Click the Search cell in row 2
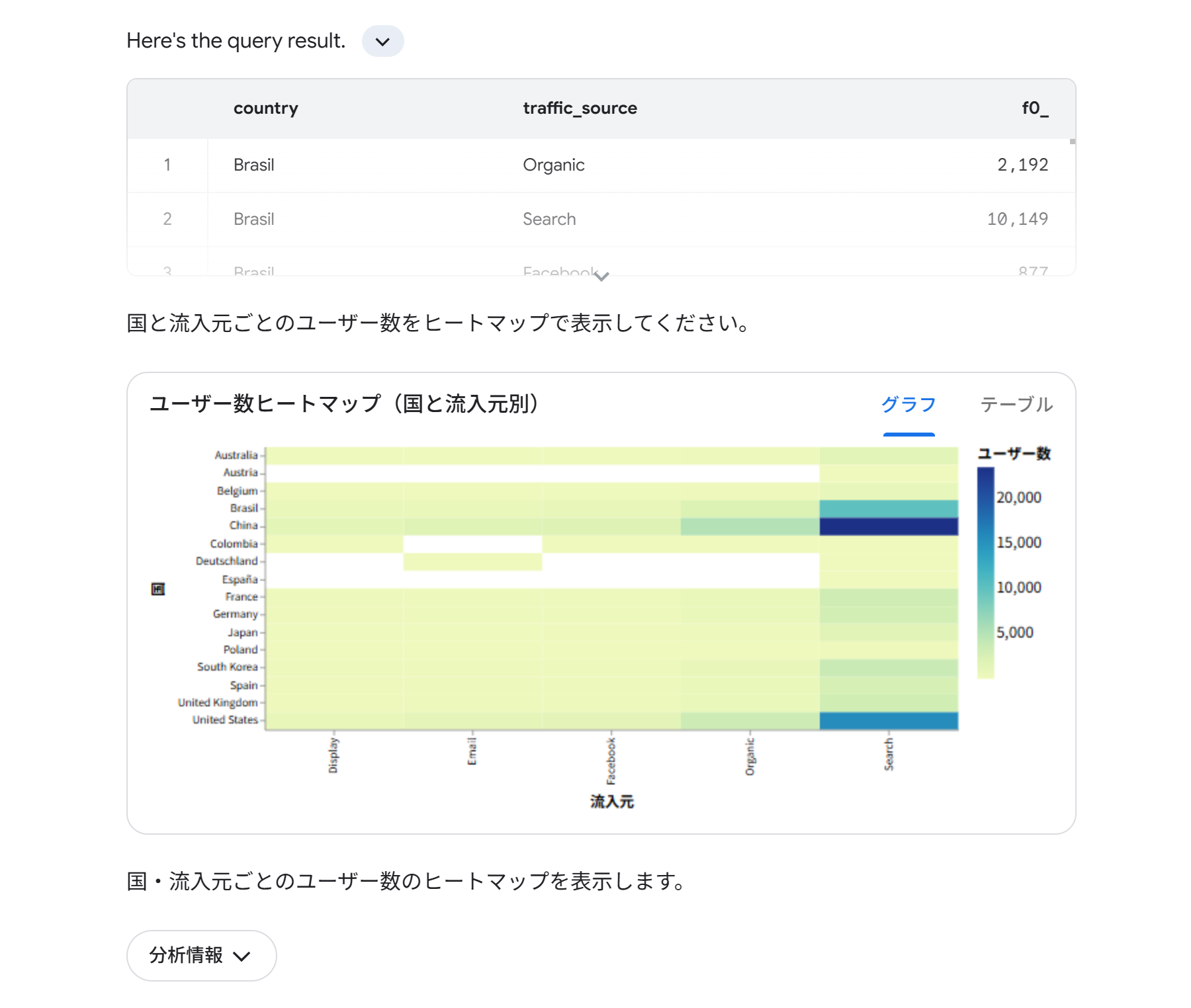Screen dimensions: 1191x1008 pos(549,219)
